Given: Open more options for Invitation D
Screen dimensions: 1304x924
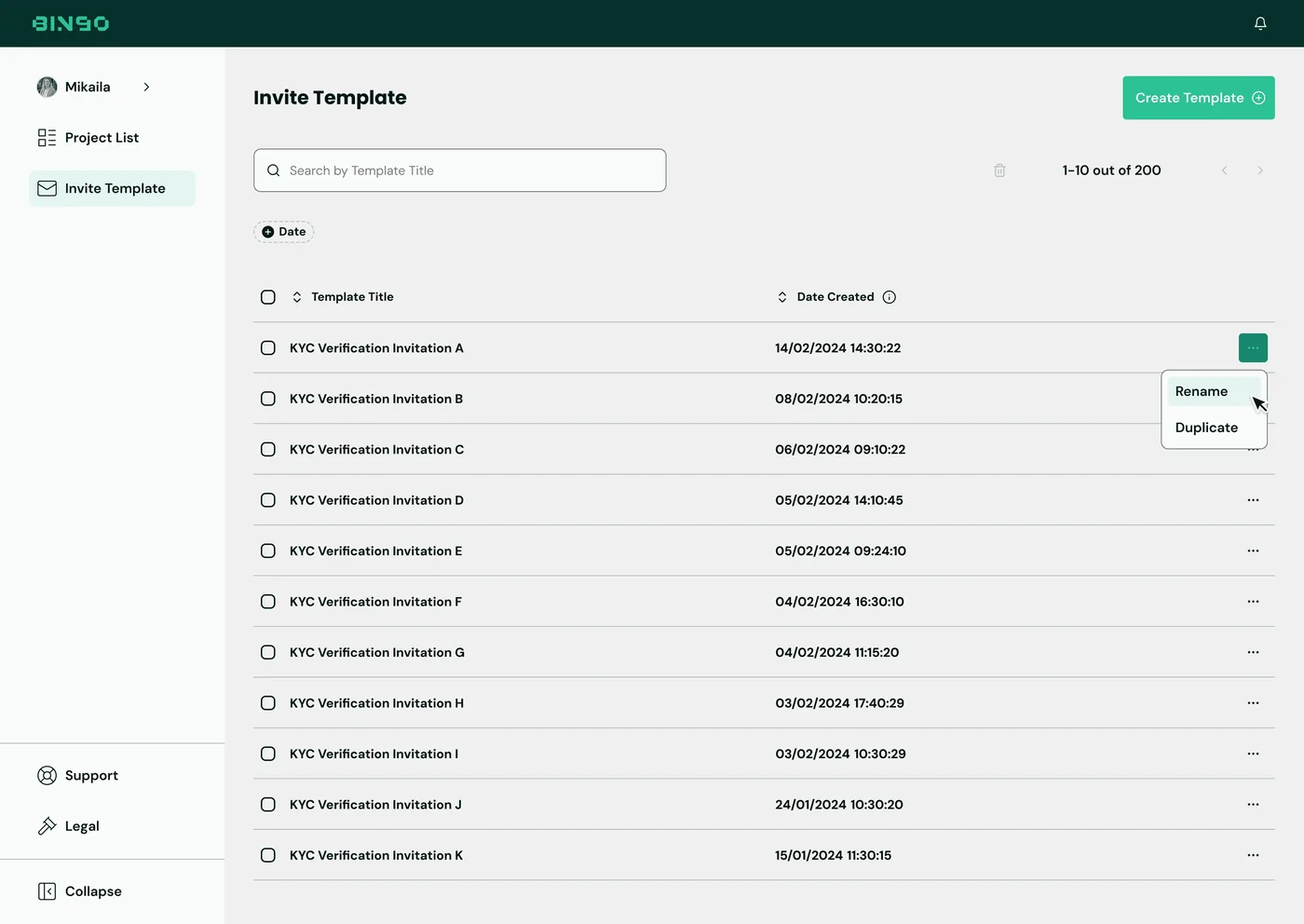Looking at the screenshot, I should click(1253, 500).
